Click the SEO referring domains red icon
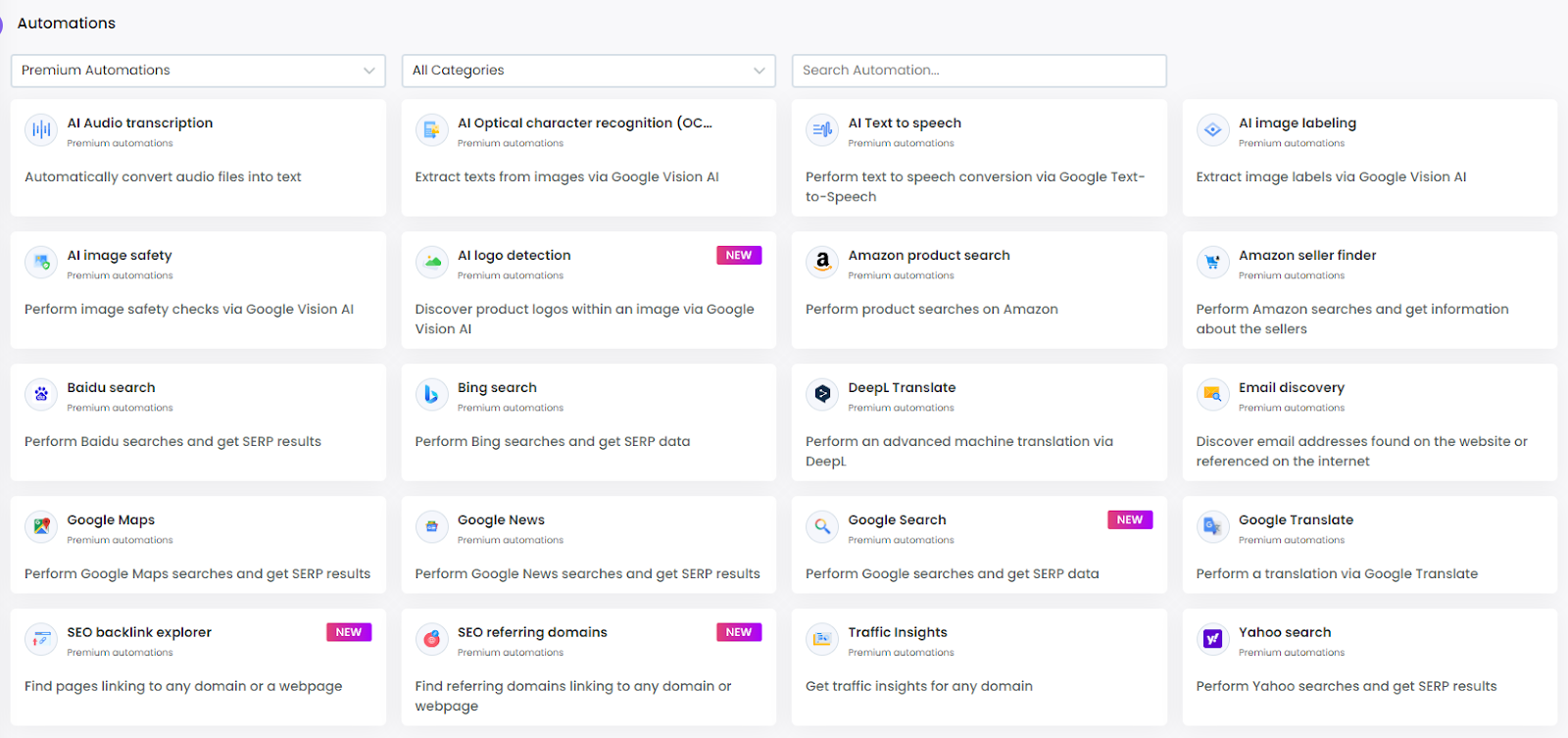 pos(431,639)
